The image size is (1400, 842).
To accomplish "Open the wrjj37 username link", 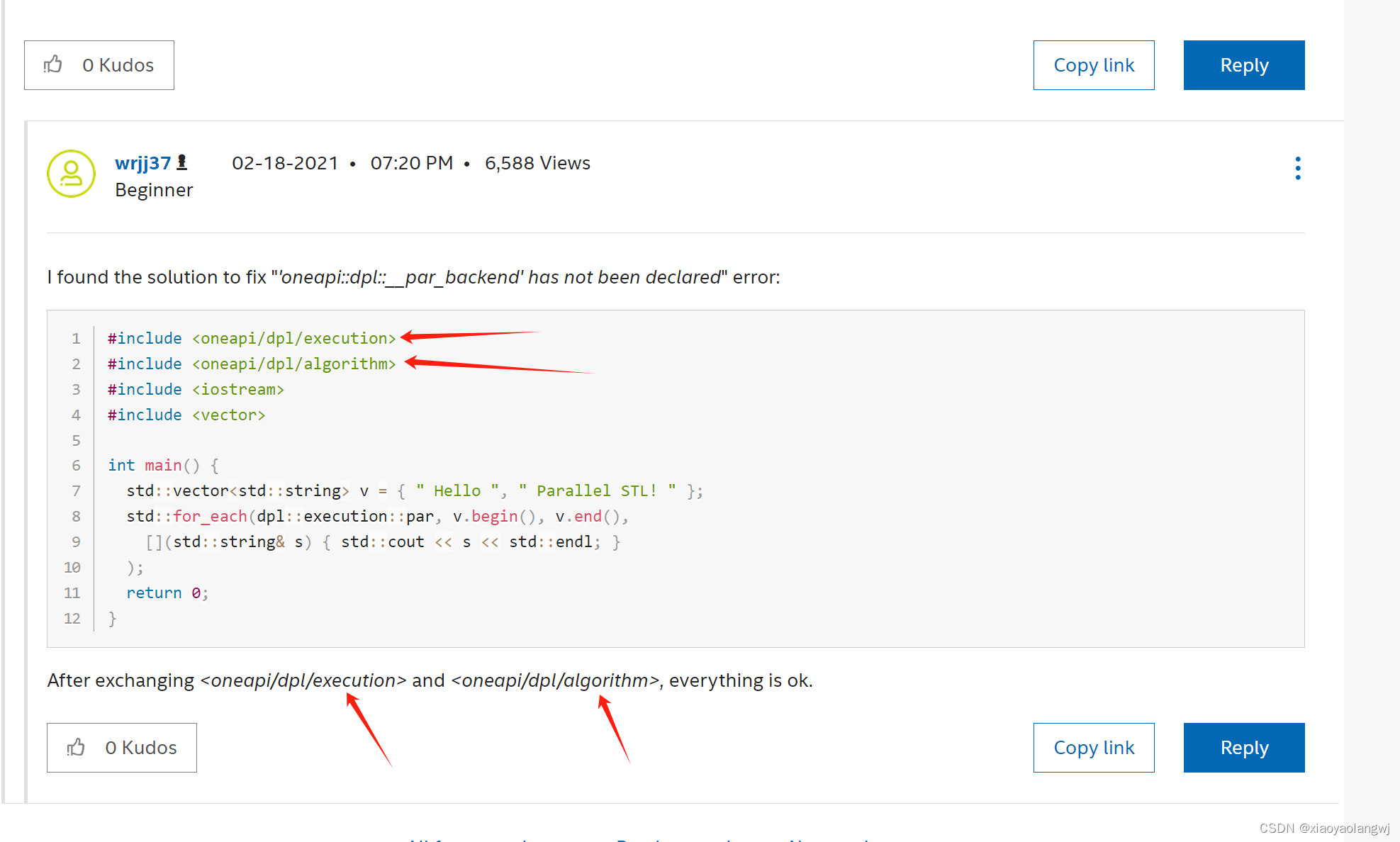I will tap(142, 163).
